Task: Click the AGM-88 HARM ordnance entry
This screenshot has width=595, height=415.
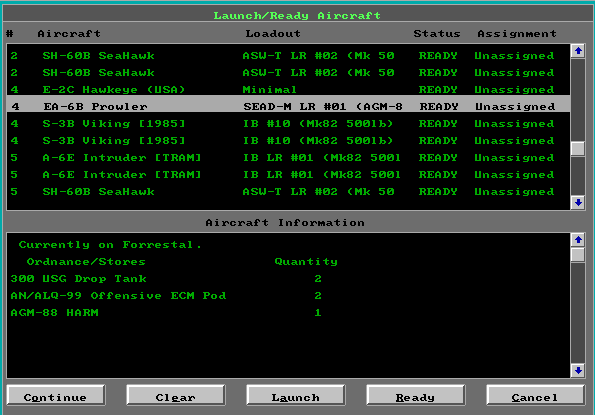Action: pyautogui.click(x=54, y=313)
